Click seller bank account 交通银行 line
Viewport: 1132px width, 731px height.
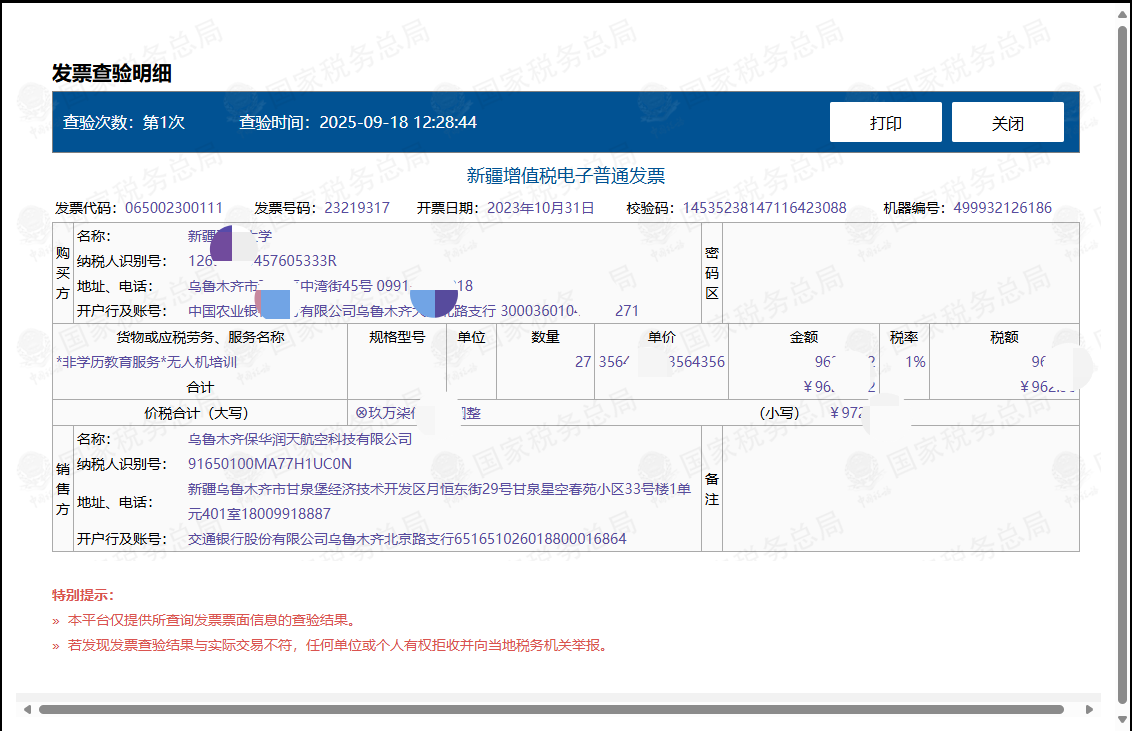point(407,539)
